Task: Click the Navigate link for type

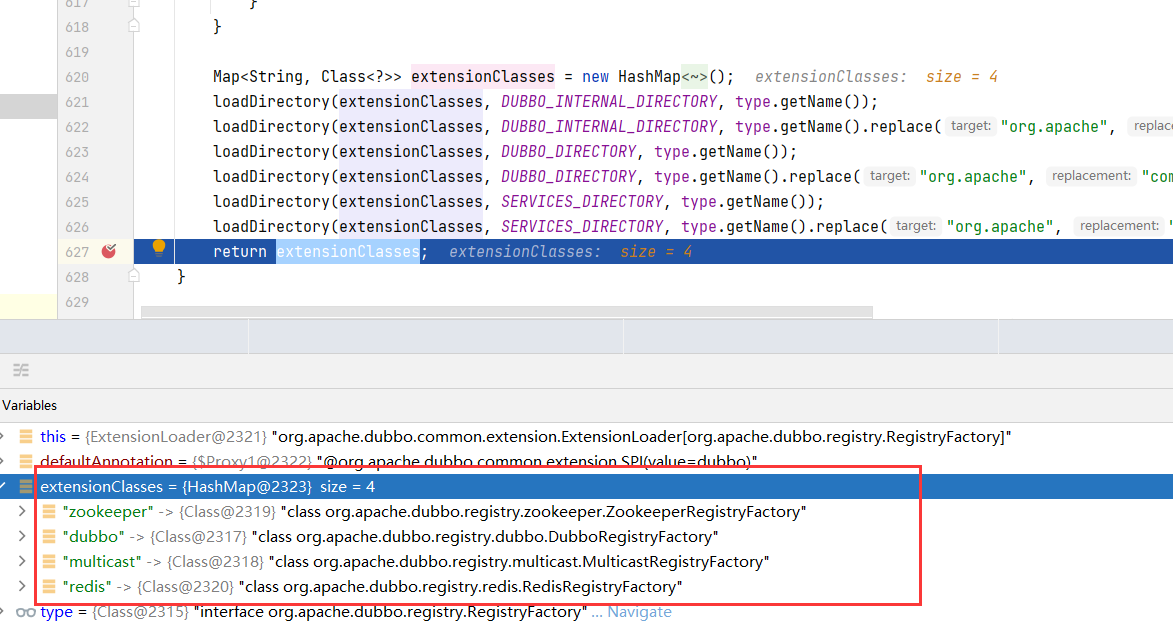Action: tap(639, 612)
